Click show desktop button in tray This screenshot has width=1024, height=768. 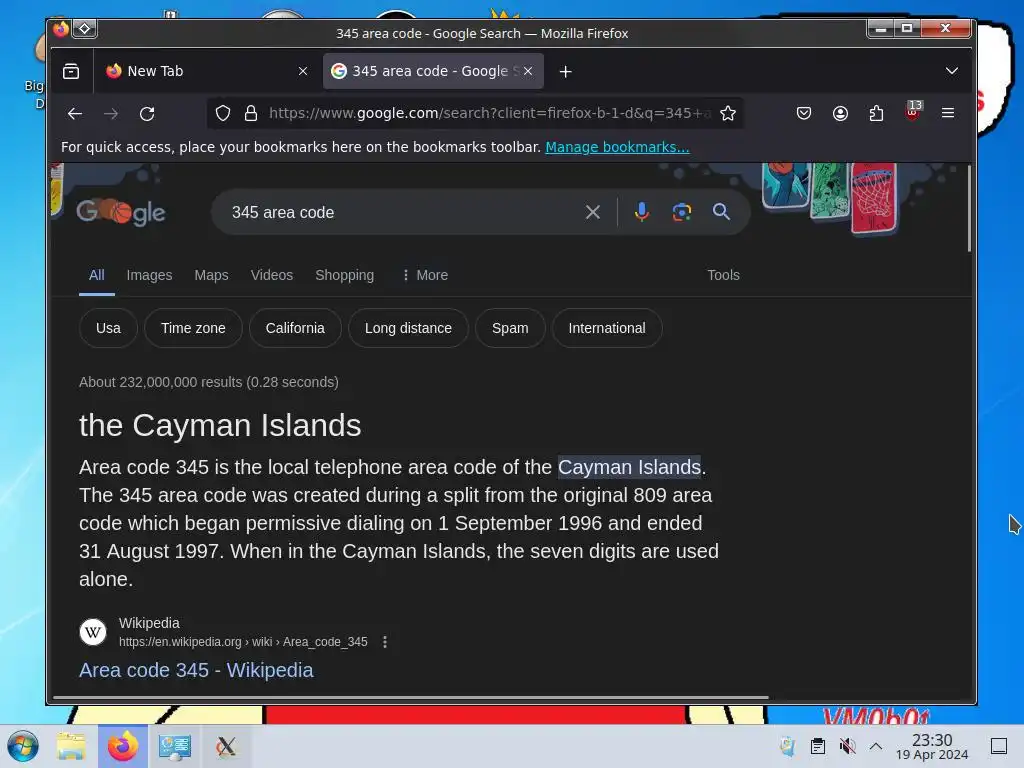click(x=999, y=746)
